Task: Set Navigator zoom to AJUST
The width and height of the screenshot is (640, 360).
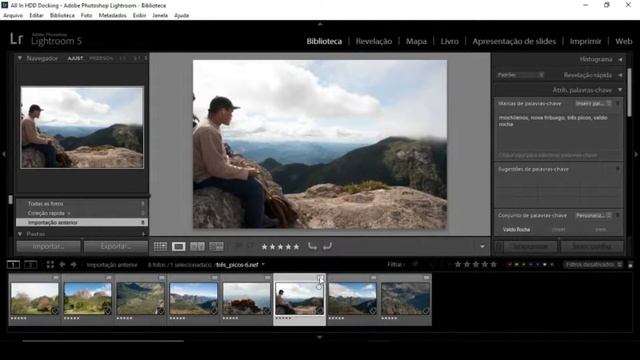Action: tap(75, 58)
